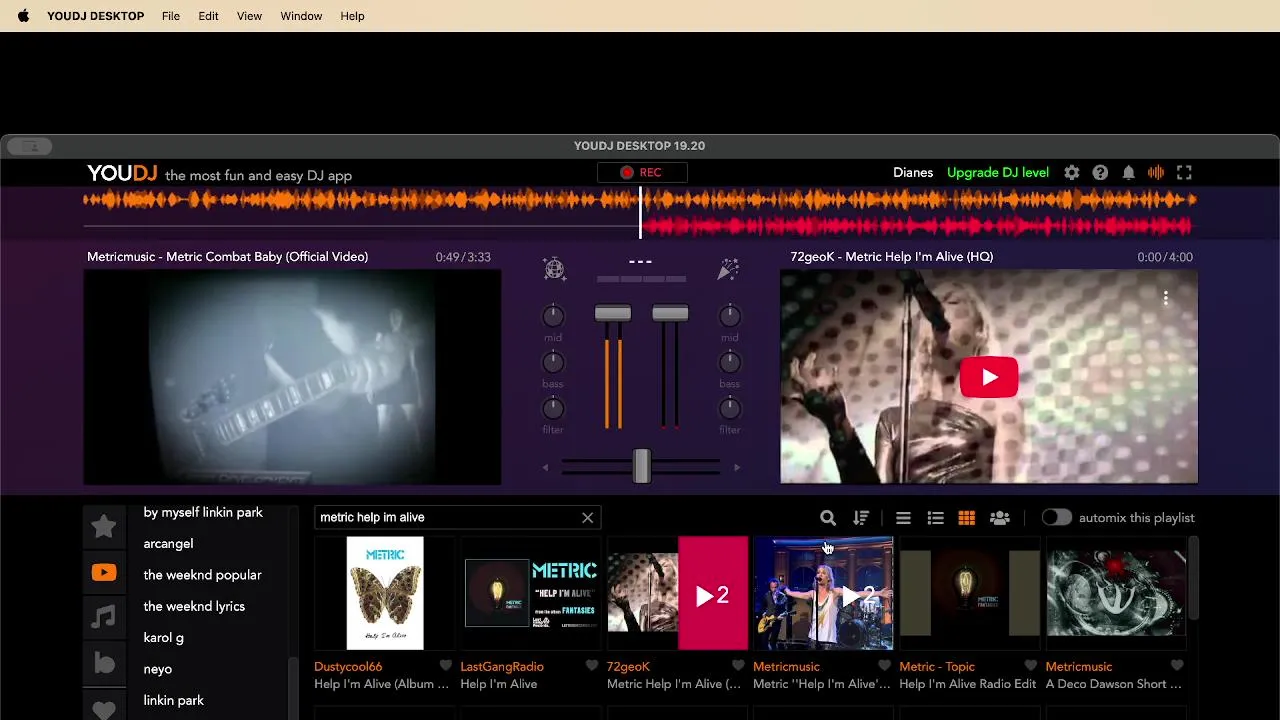This screenshot has height=720, width=1280.
Task: Click the left deck filter knob
Action: 553,408
